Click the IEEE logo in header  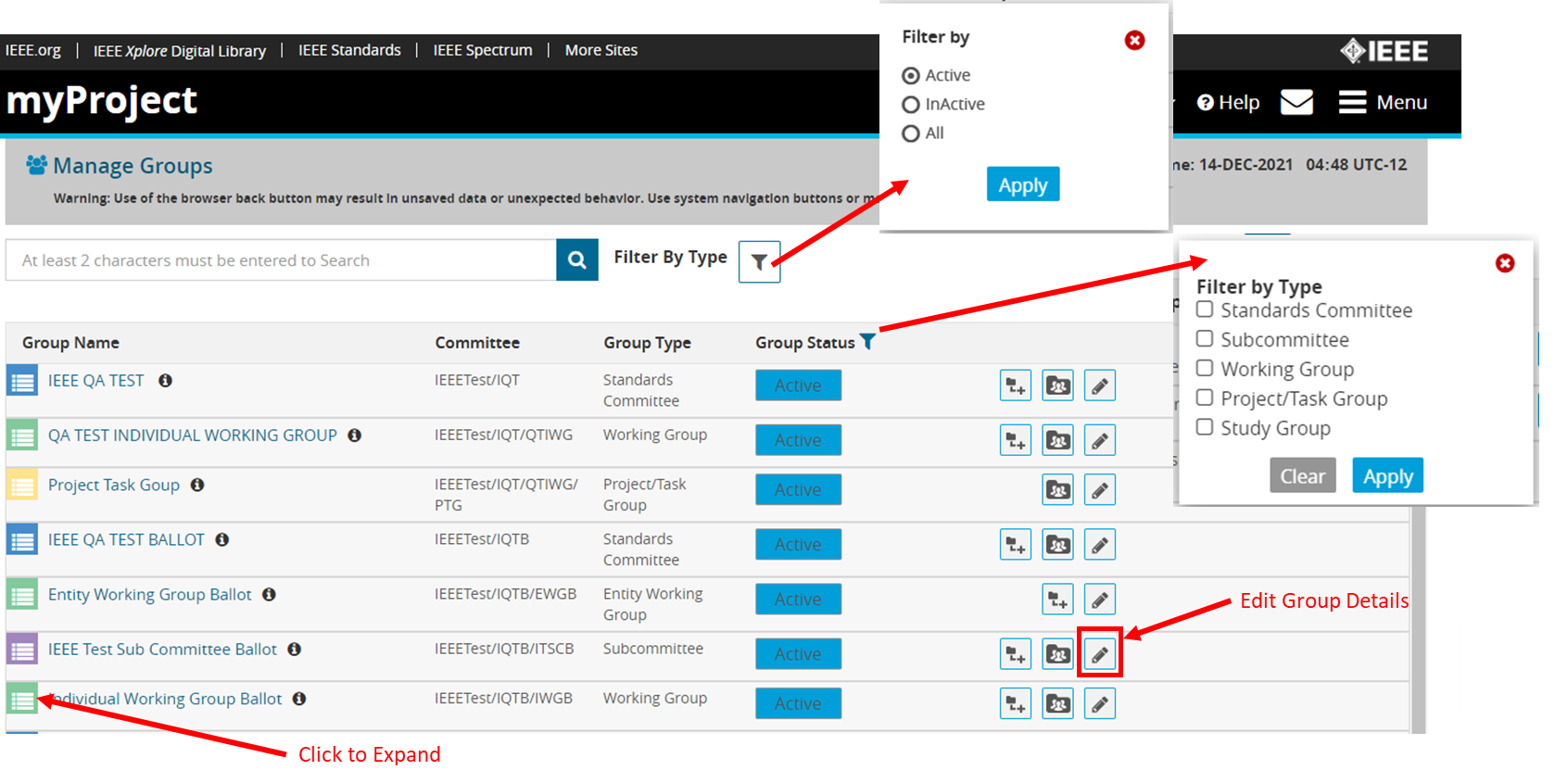(x=1385, y=51)
